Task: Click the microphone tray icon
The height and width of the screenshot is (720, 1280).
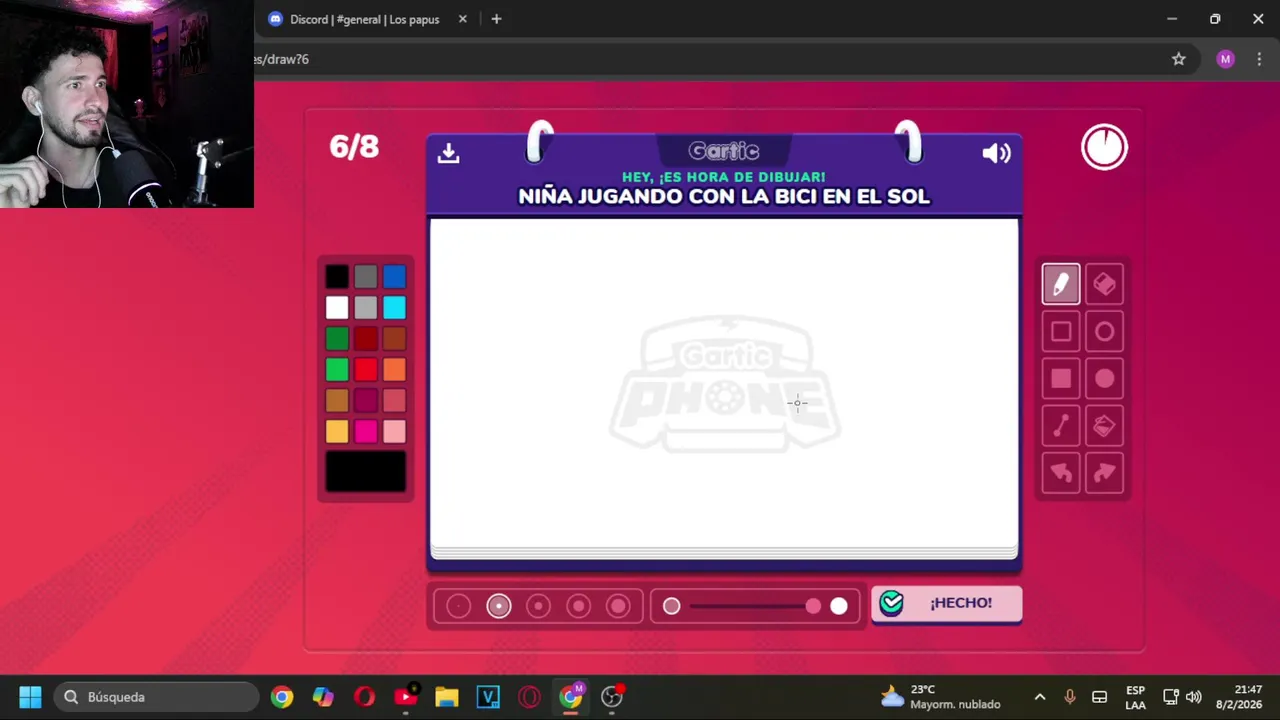Action: click(1069, 697)
